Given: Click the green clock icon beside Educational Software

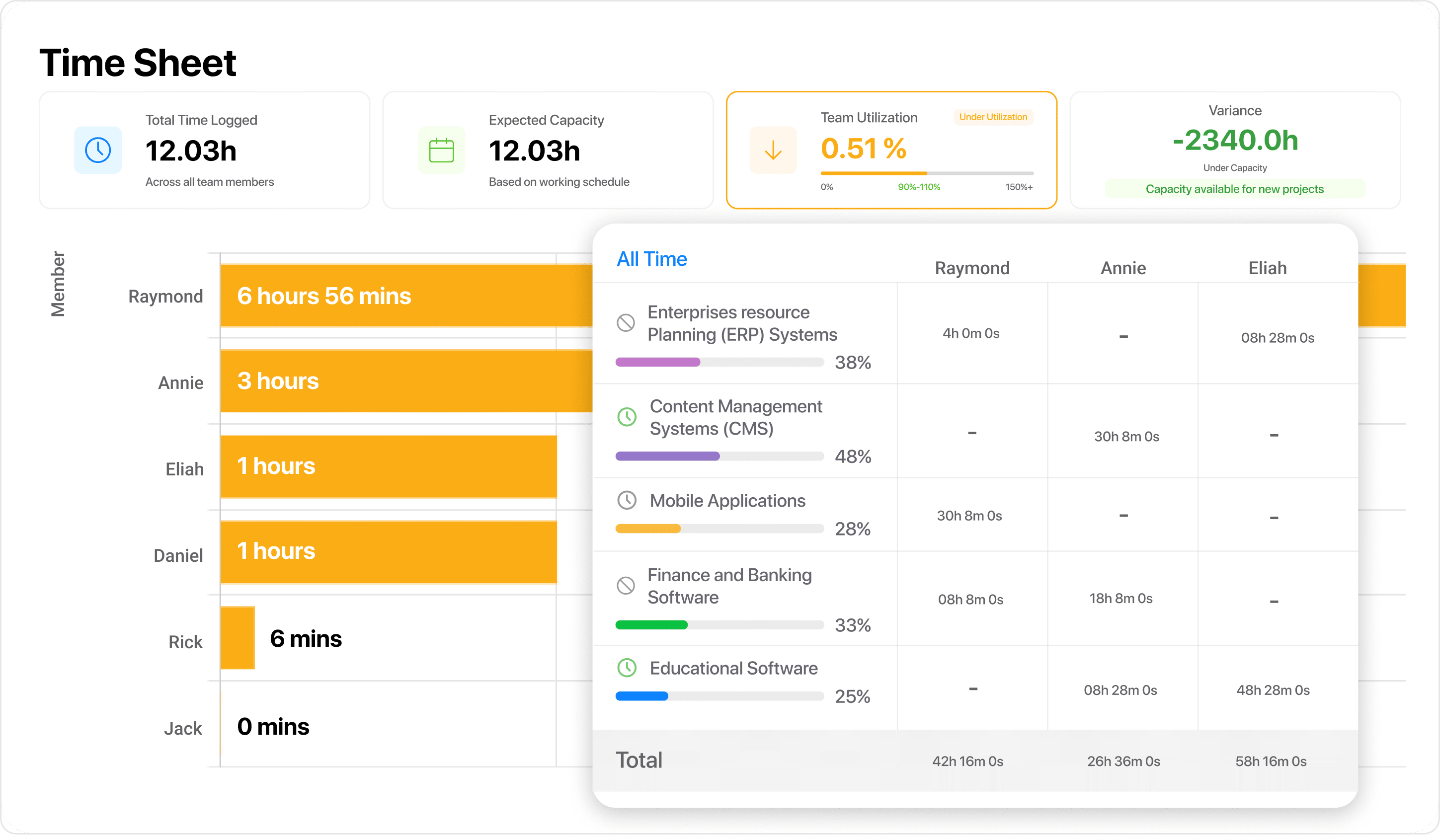Looking at the screenshot, I should coord(627,668).
